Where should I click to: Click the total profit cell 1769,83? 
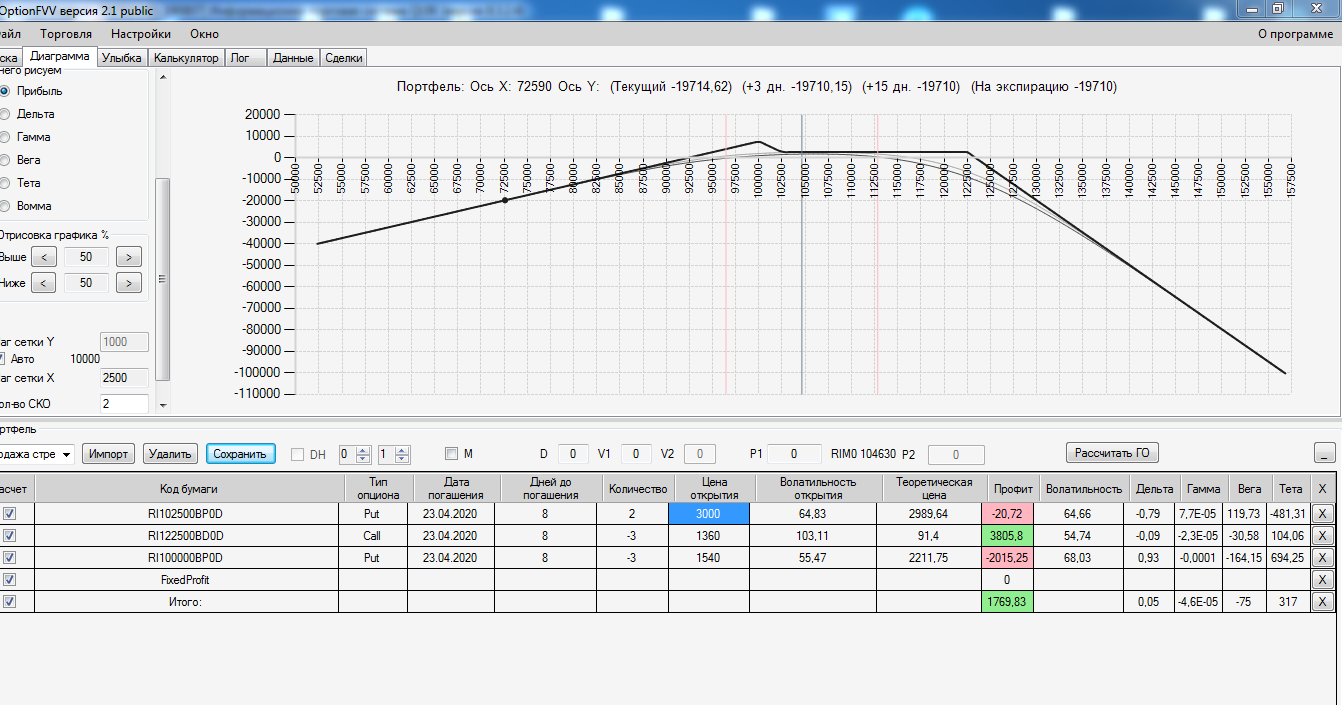click(x=1008, y=601)
